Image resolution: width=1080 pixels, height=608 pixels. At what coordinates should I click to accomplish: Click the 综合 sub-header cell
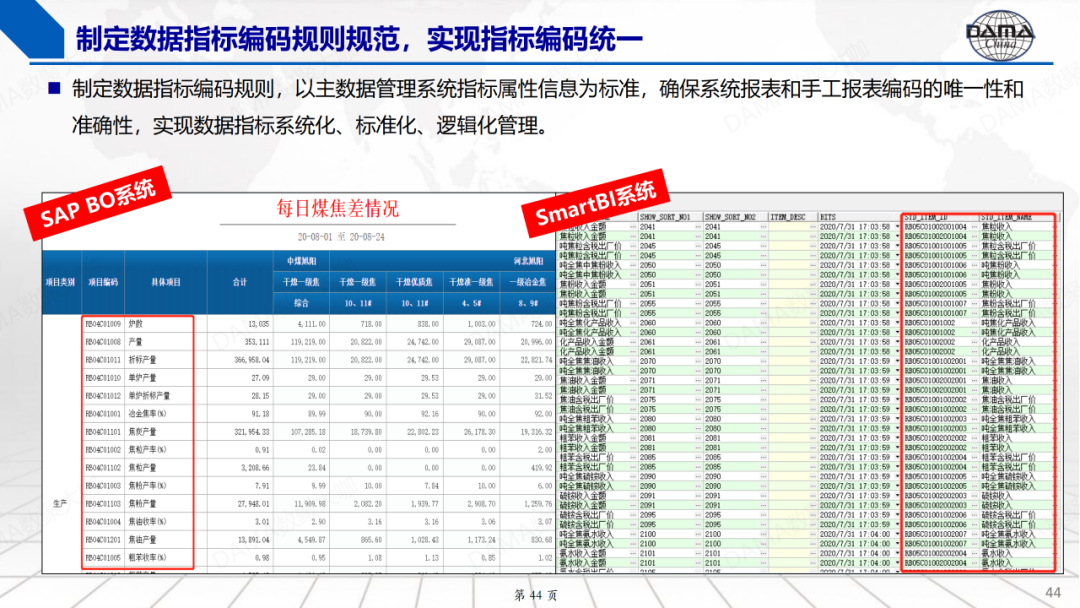pos(301,303)
